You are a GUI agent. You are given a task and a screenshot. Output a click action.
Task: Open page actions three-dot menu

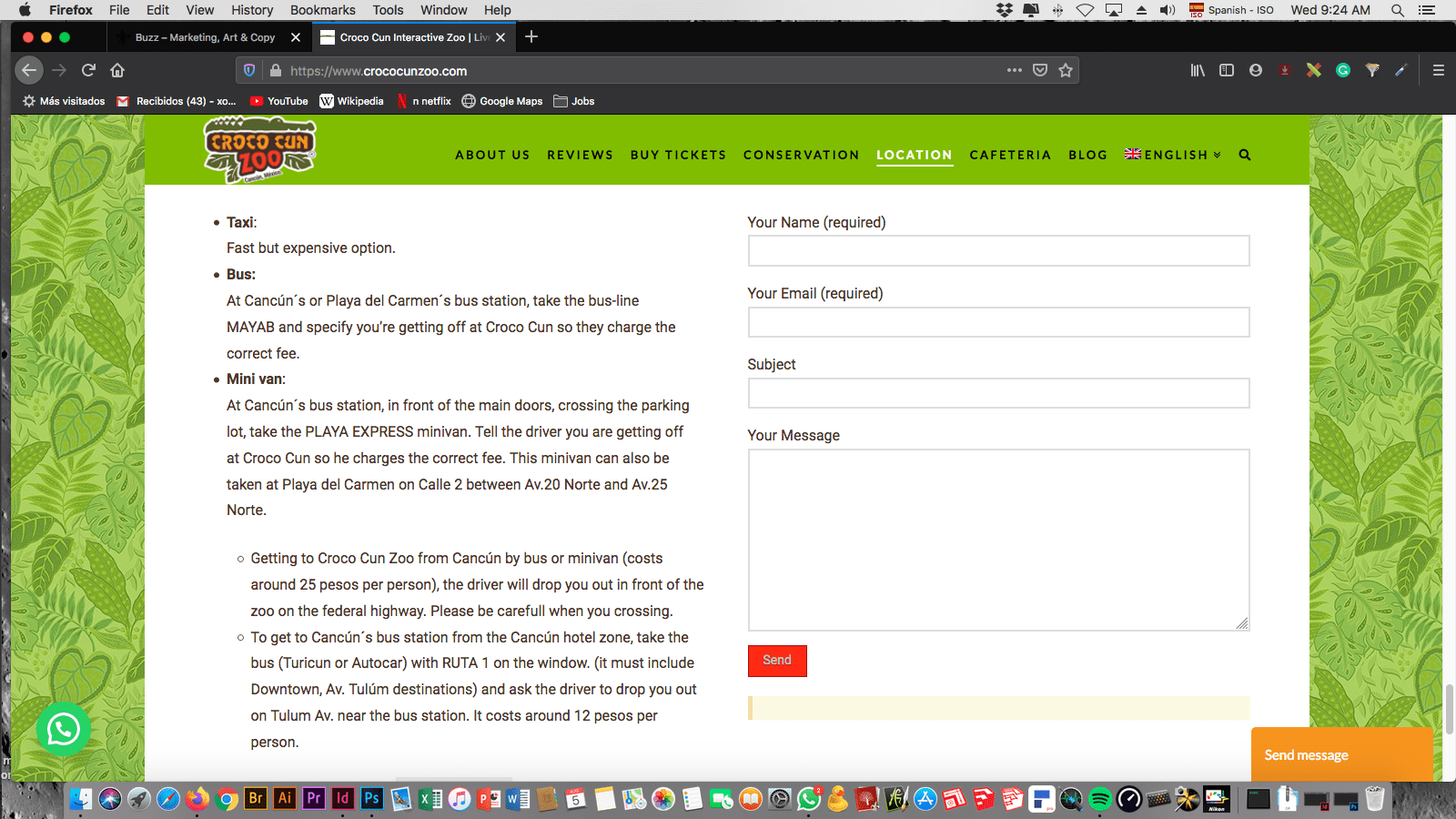click(1014, 70)
